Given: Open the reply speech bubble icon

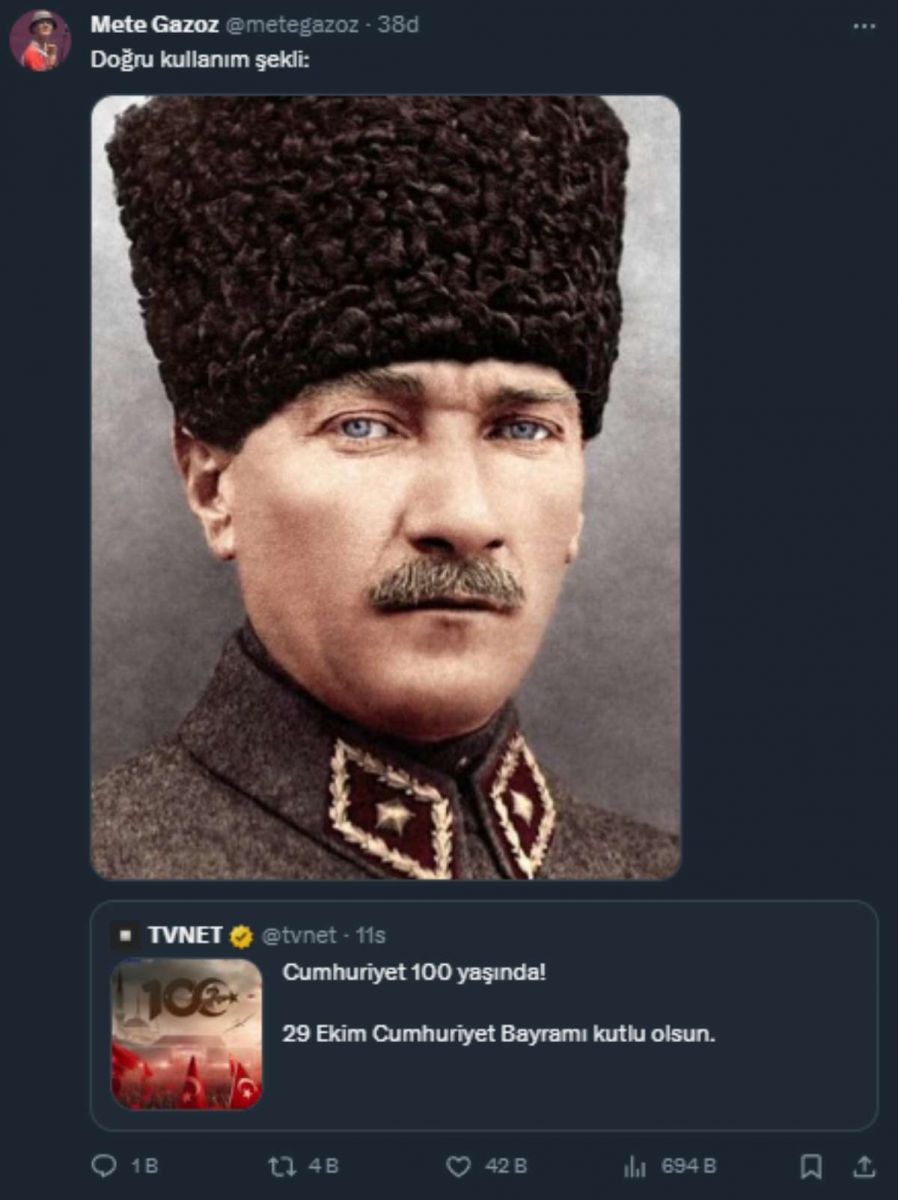Looking at the screenshot, I should pos(104,1166).
